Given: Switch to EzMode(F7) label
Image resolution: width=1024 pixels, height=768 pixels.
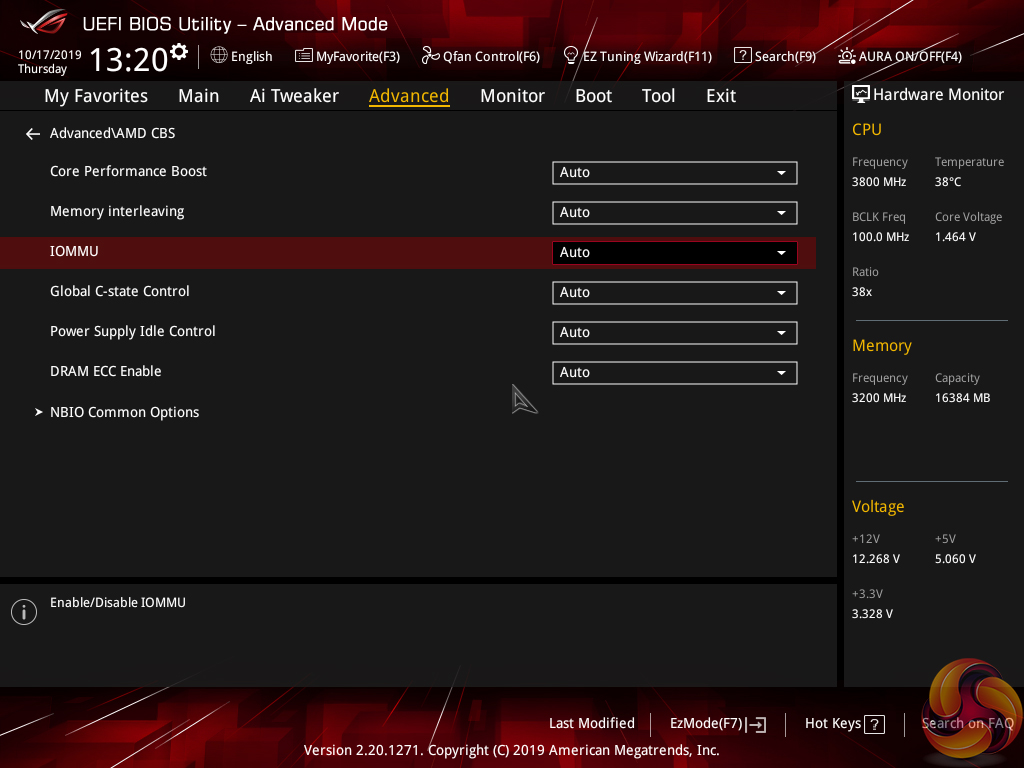Looking at the screenshot, I should tap(706, 724).
